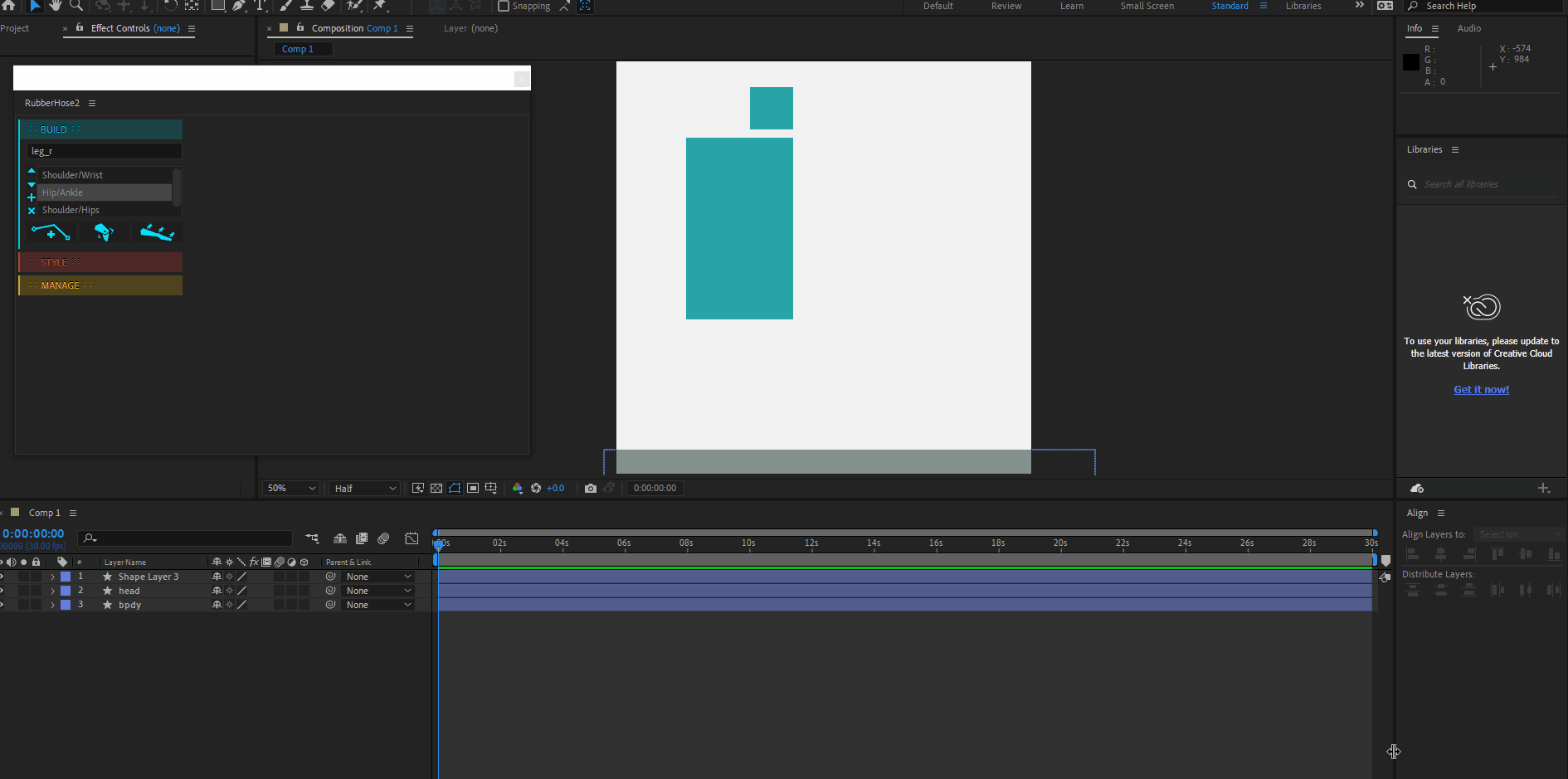Toggle the transparency grid in viewer
The height and width of the screenshot is (779, 1568).
(436, 488)
